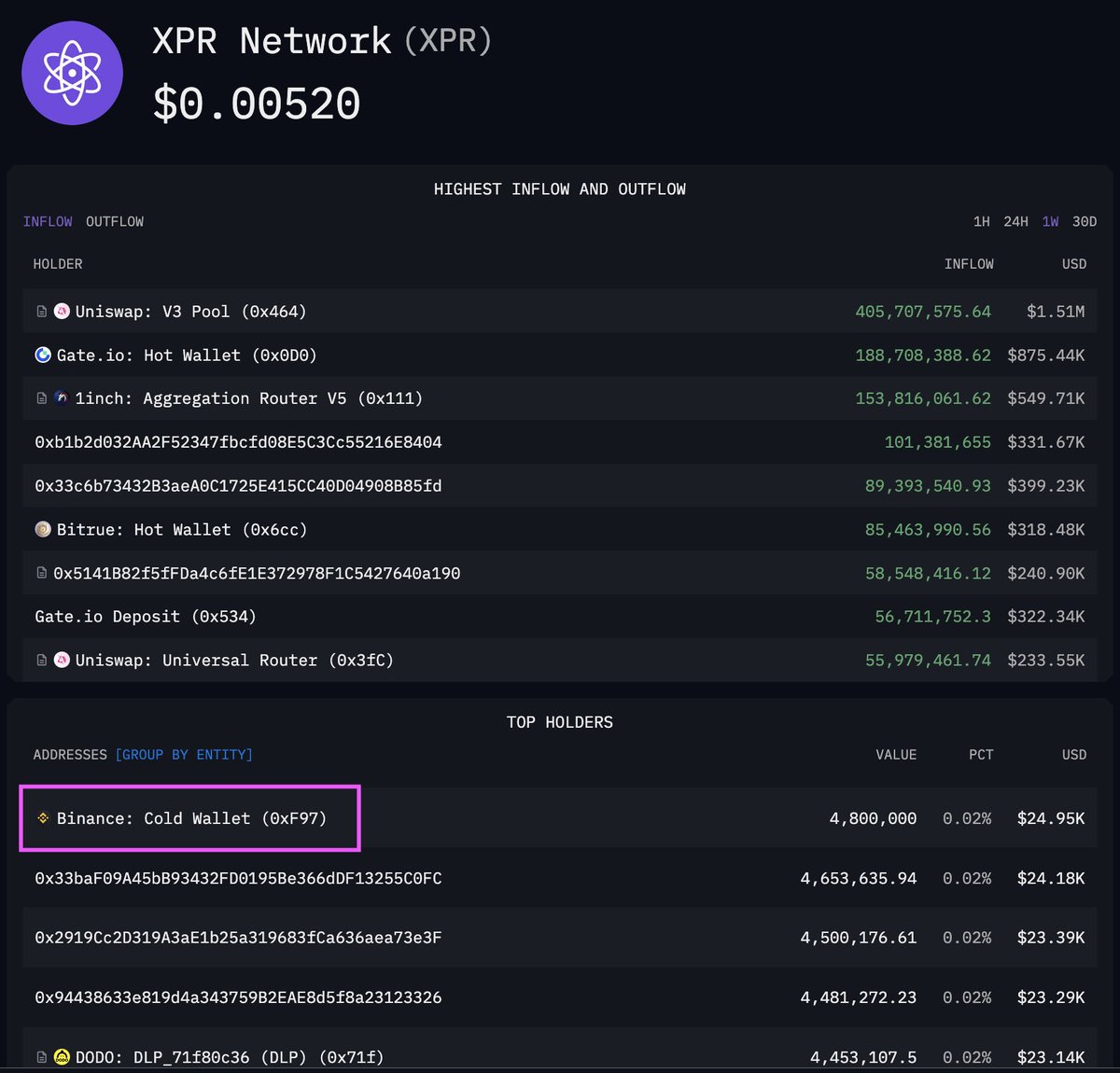This screenshot has width=1120, height=1073.
Task: Click the $875.44K USD value
Action: (1046, 355)
